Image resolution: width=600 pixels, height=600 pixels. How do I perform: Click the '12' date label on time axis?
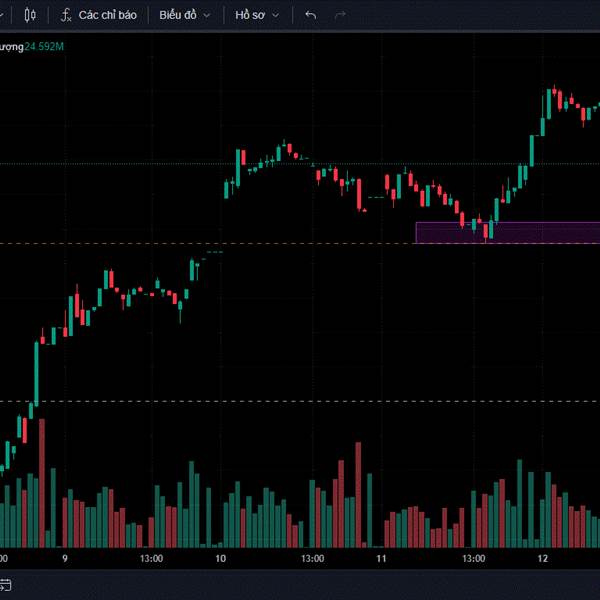543,559
